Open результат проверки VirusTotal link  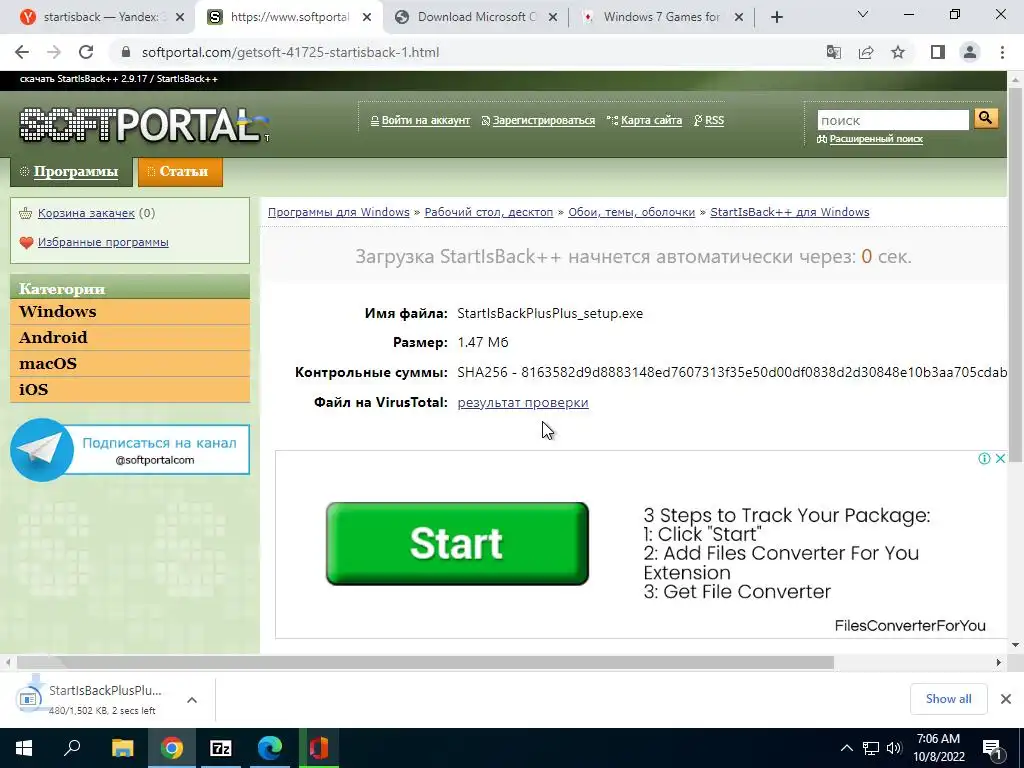click(523, 402)
